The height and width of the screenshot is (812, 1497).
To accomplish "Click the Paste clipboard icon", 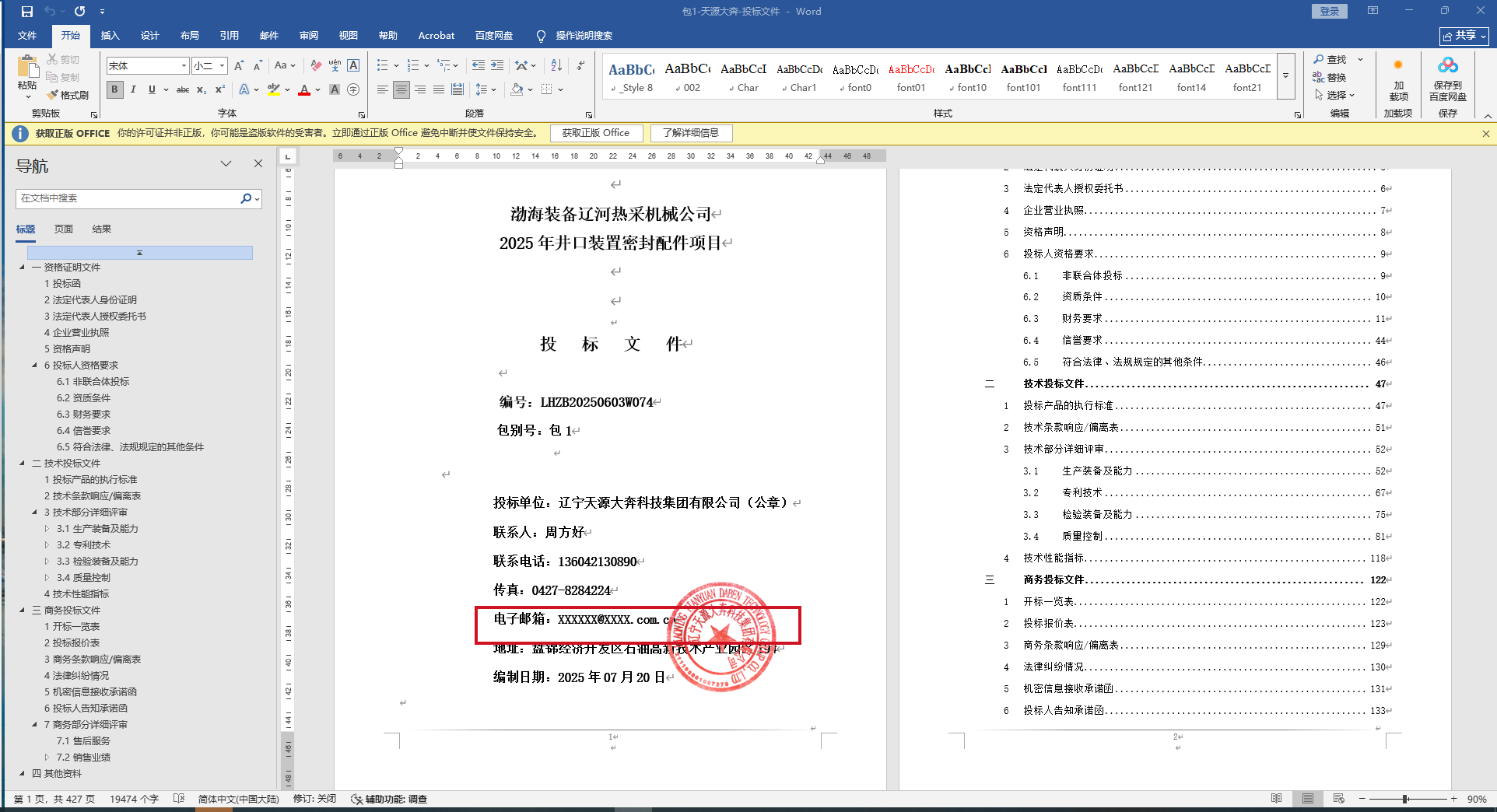I will (27, 68).
